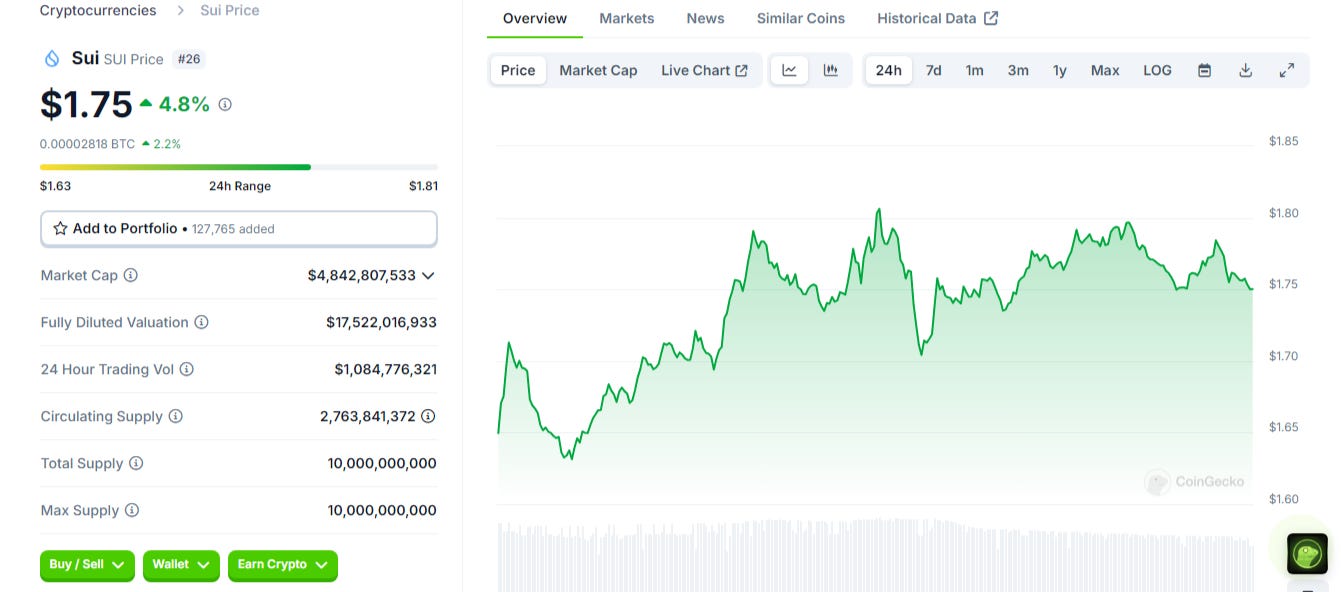Select 1m time range

(x=974, y=70)
